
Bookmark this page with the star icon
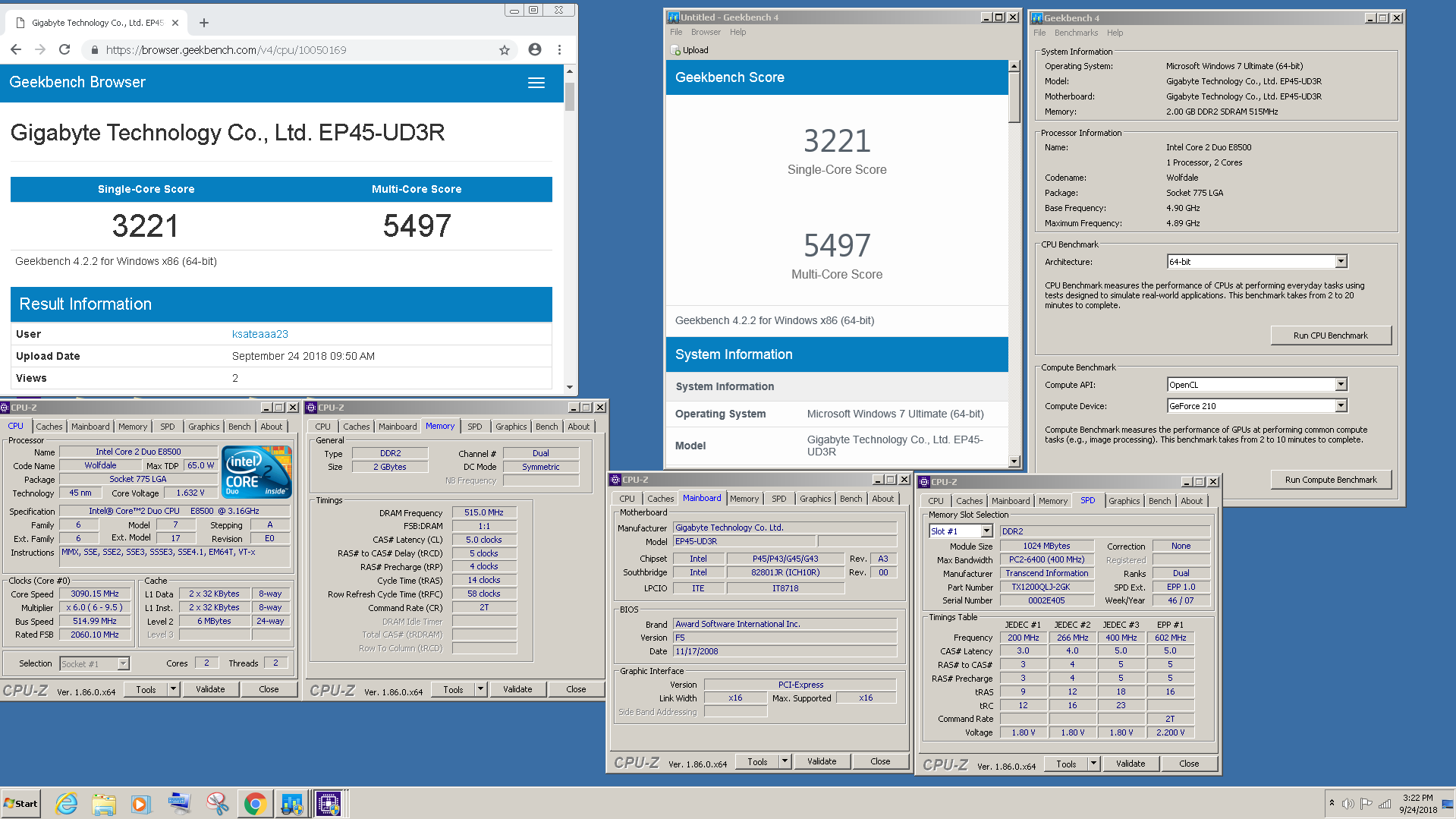tap(505, 50)
